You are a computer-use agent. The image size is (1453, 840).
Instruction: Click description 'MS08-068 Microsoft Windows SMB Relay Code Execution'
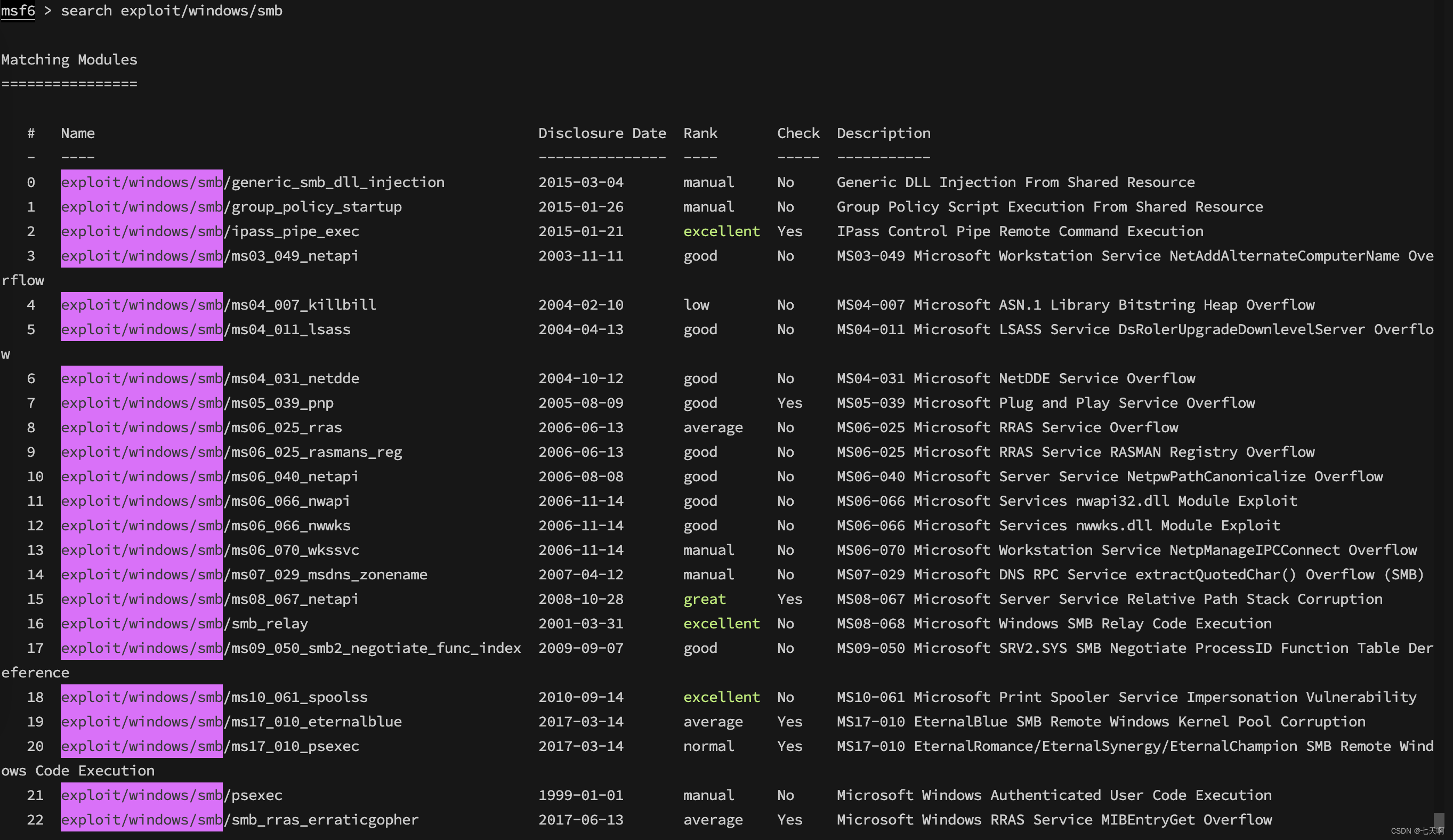[x=1054, y=623]
